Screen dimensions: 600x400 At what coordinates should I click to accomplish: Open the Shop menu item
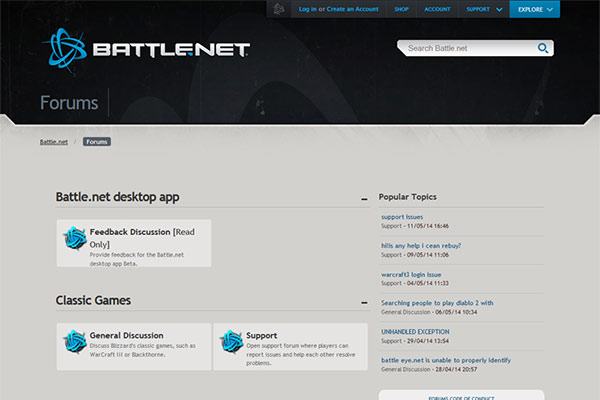(x=401, y=9)
